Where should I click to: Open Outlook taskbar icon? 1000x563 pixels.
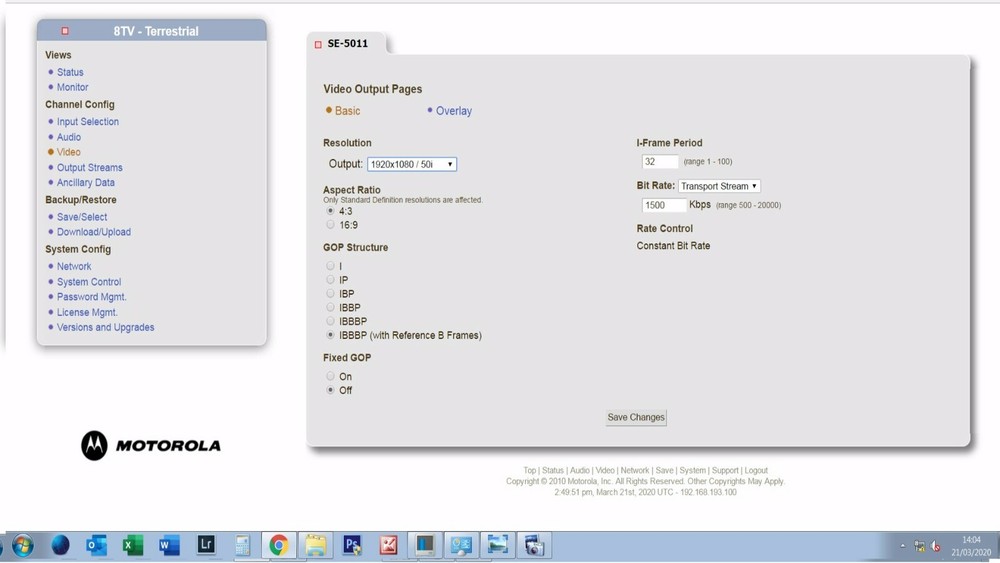coord(96,545)
